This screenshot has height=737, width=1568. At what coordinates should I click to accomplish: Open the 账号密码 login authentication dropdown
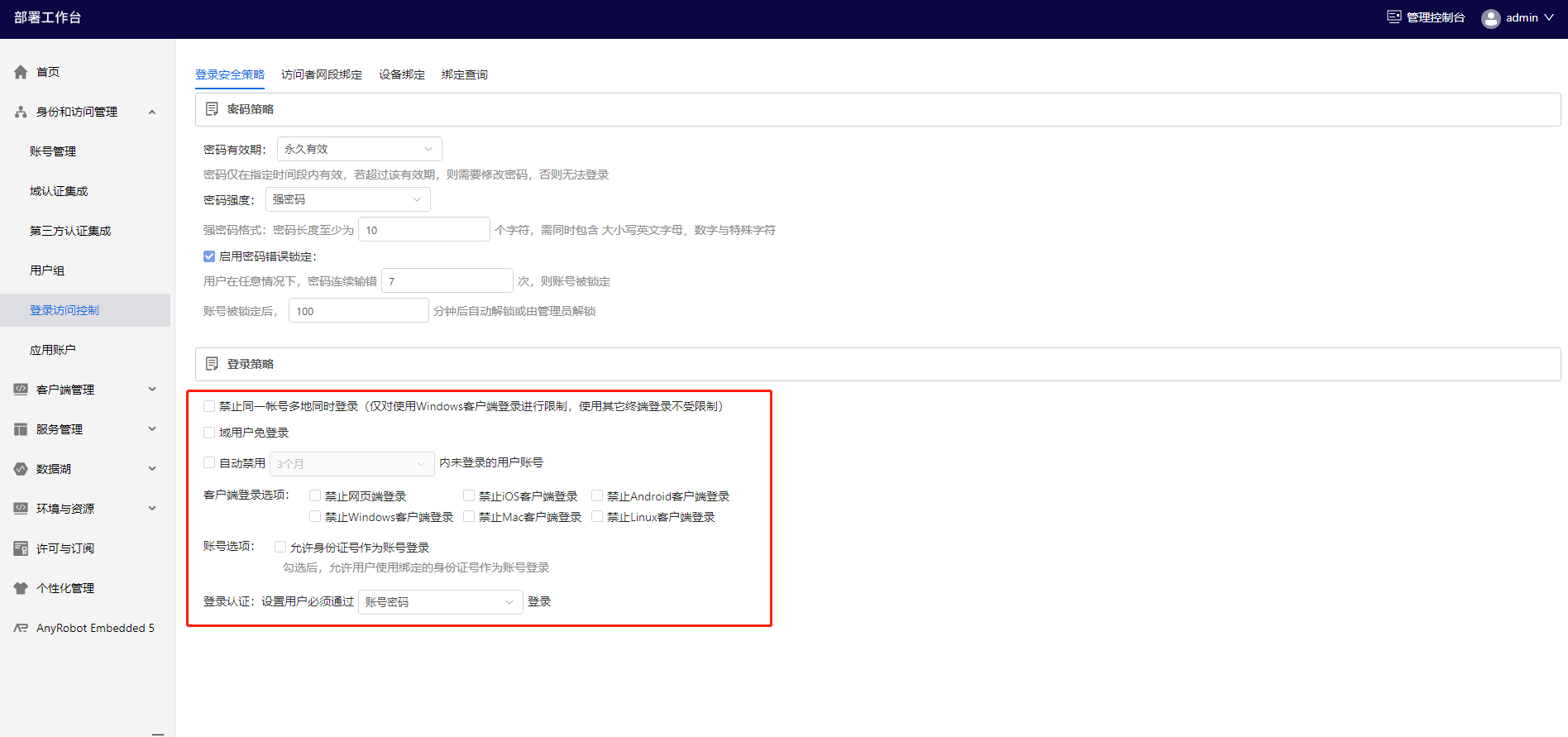[x=441, y=602]
